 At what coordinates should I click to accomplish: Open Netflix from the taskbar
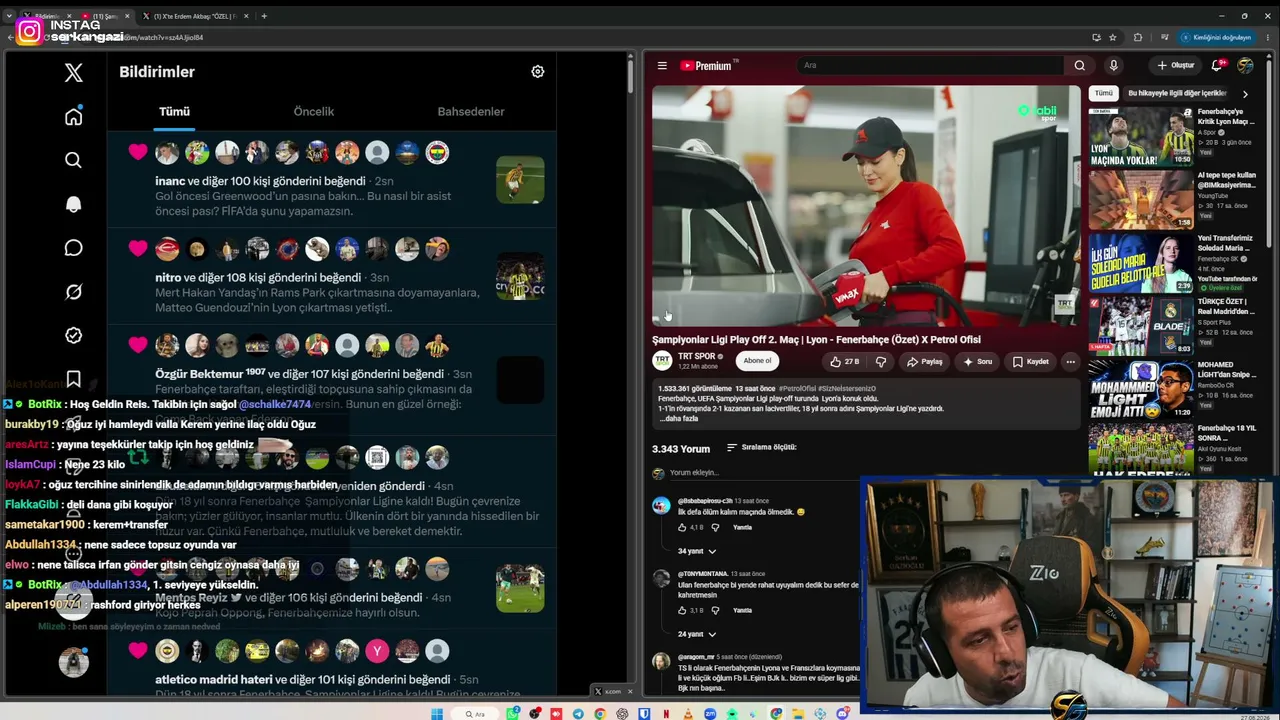666,714
